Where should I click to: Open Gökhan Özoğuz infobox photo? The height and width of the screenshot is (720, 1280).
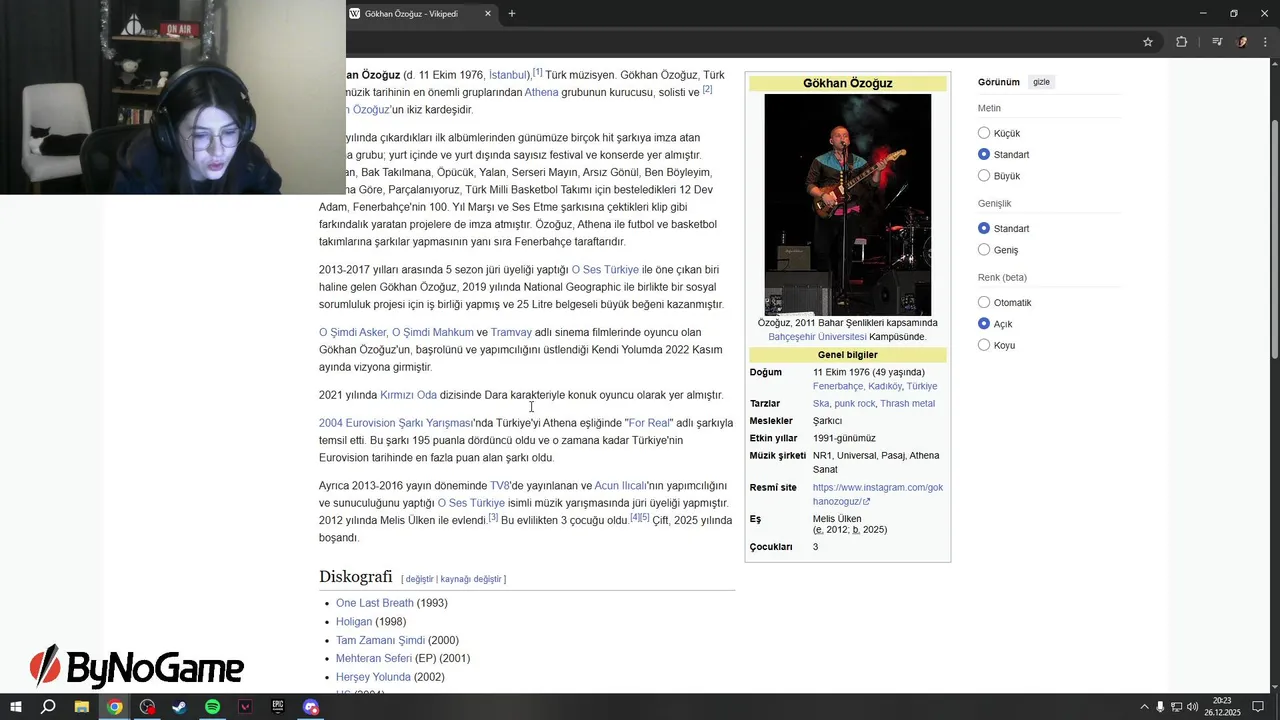point(848,205)
